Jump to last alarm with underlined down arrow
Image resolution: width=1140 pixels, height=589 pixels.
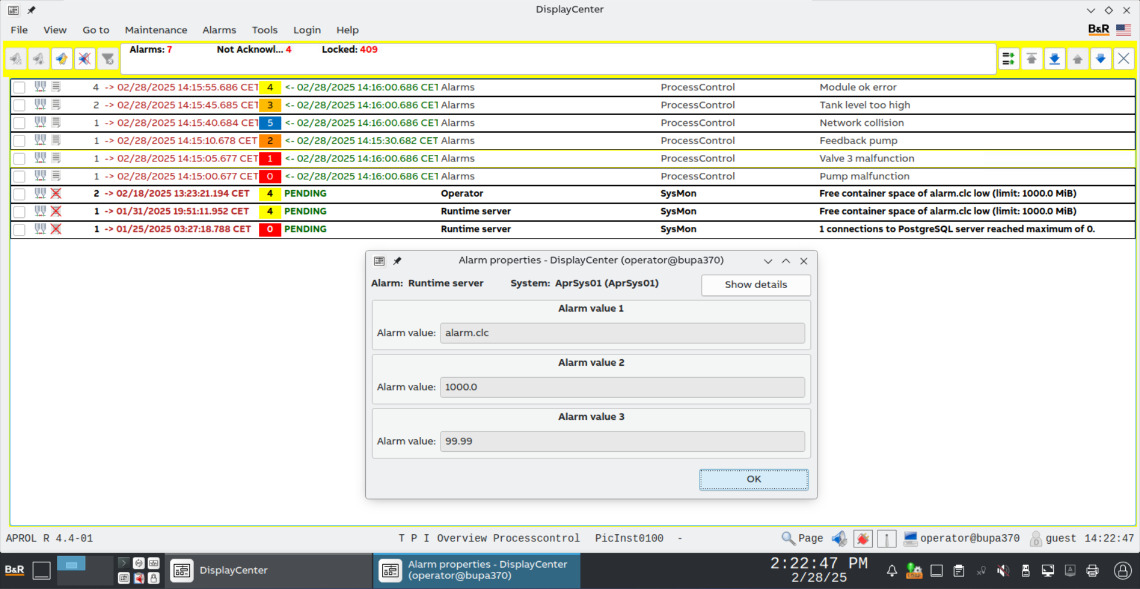click(1054, 59)
